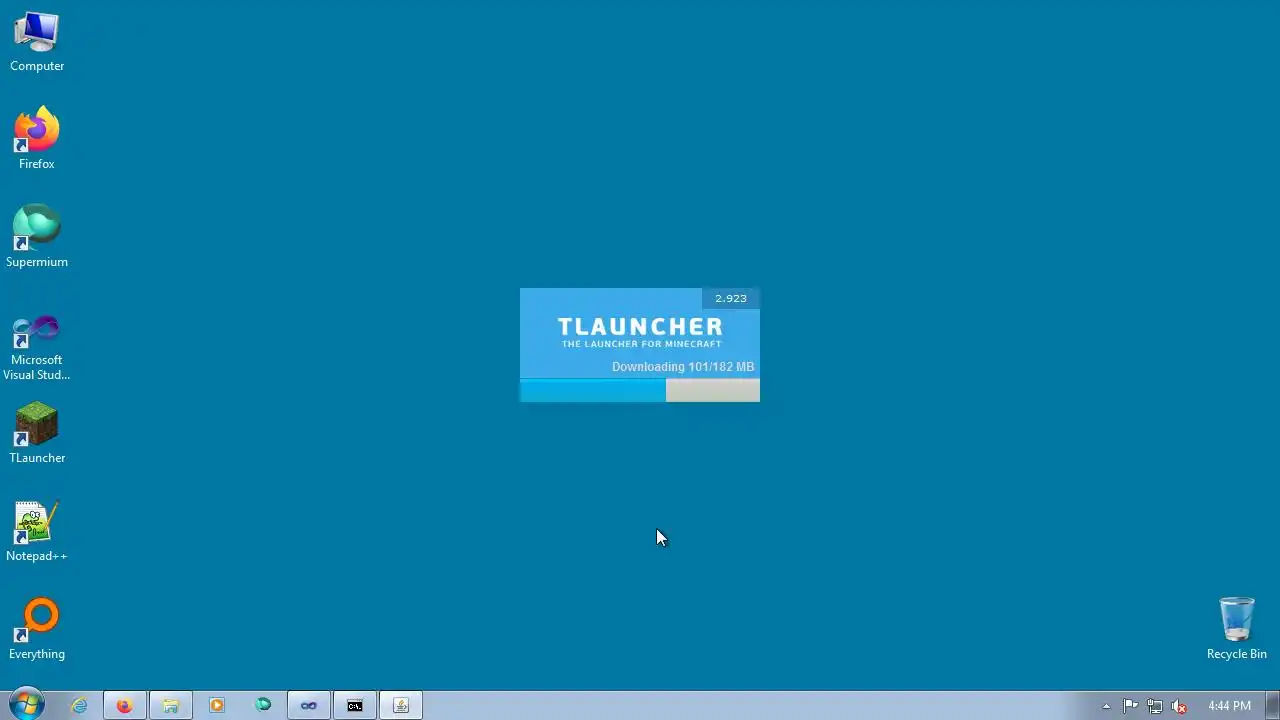Open the network status tray icon
The width and height of the screenshot is (1280, 720).
coord(1155,706)
